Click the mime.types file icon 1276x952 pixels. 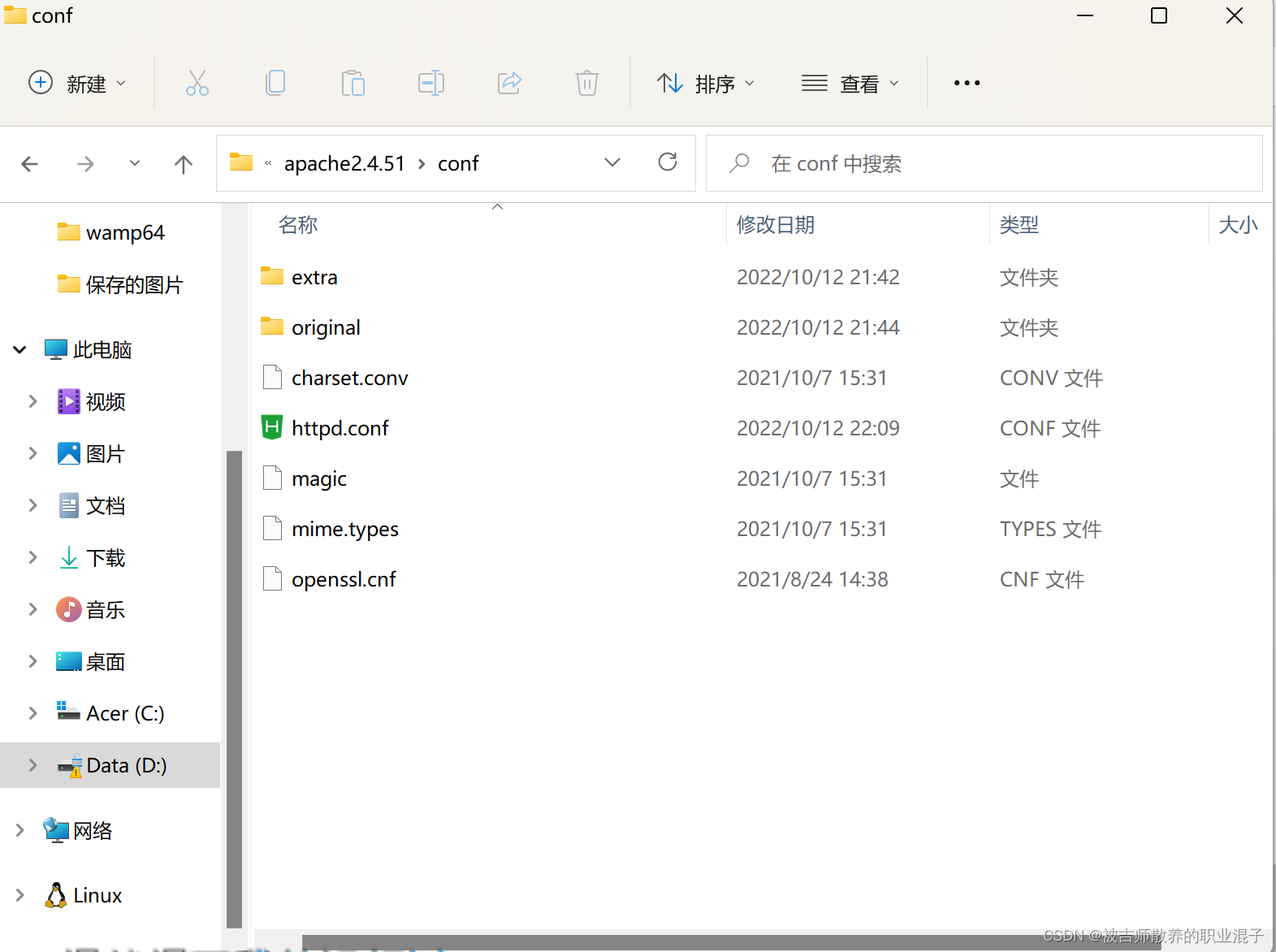[x=272, y=528]
